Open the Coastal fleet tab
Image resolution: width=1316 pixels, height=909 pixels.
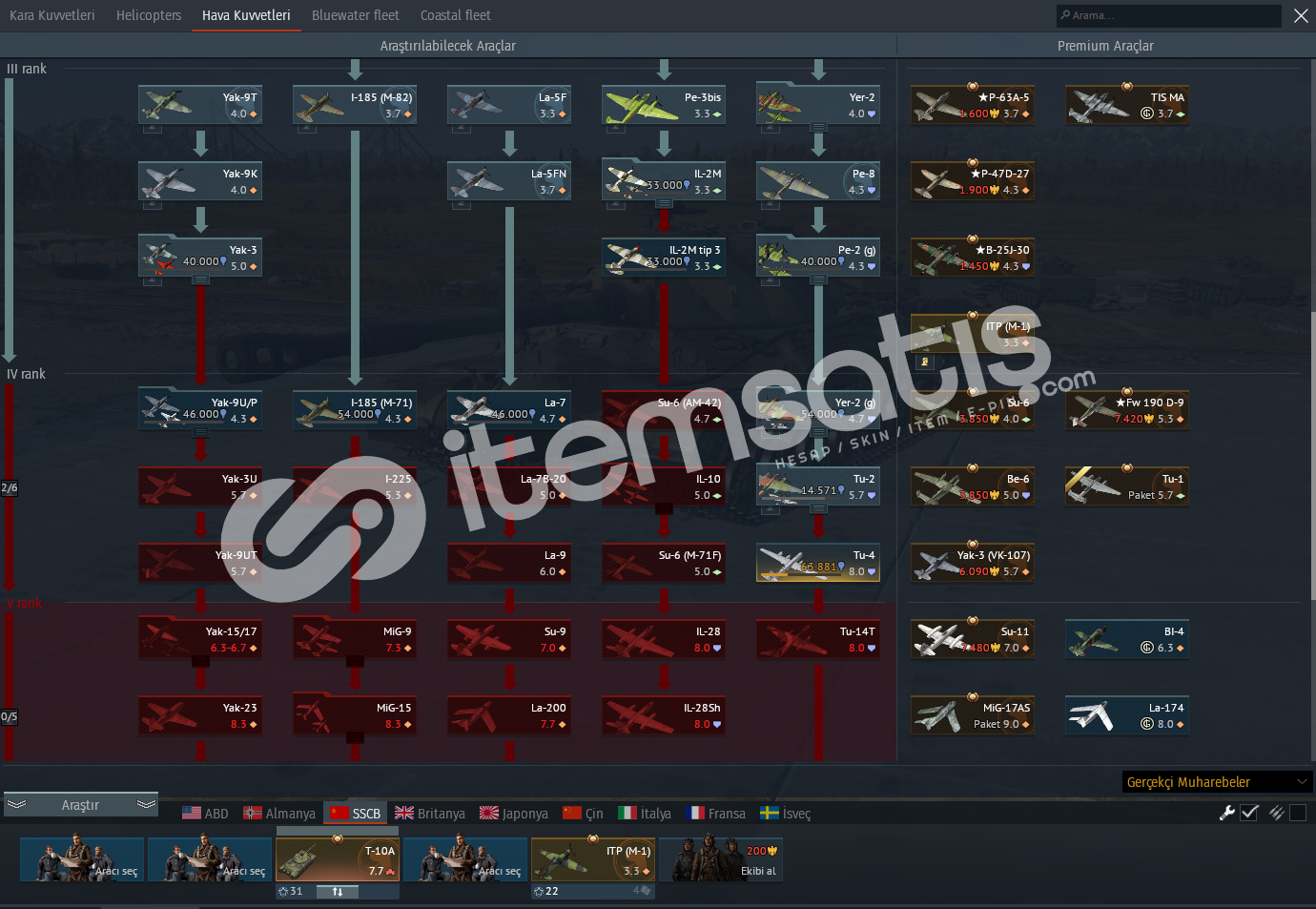coord(456,15)
